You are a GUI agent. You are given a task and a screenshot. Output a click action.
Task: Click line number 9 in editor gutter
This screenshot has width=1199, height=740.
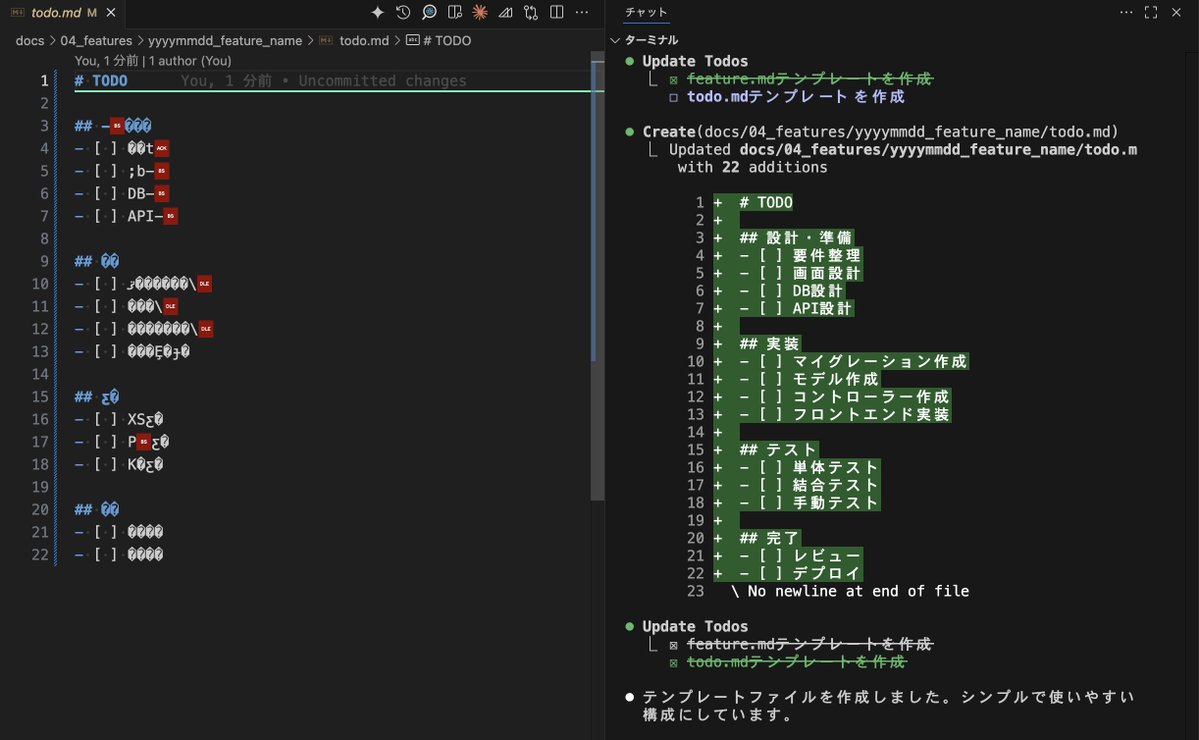click(44, 261)
